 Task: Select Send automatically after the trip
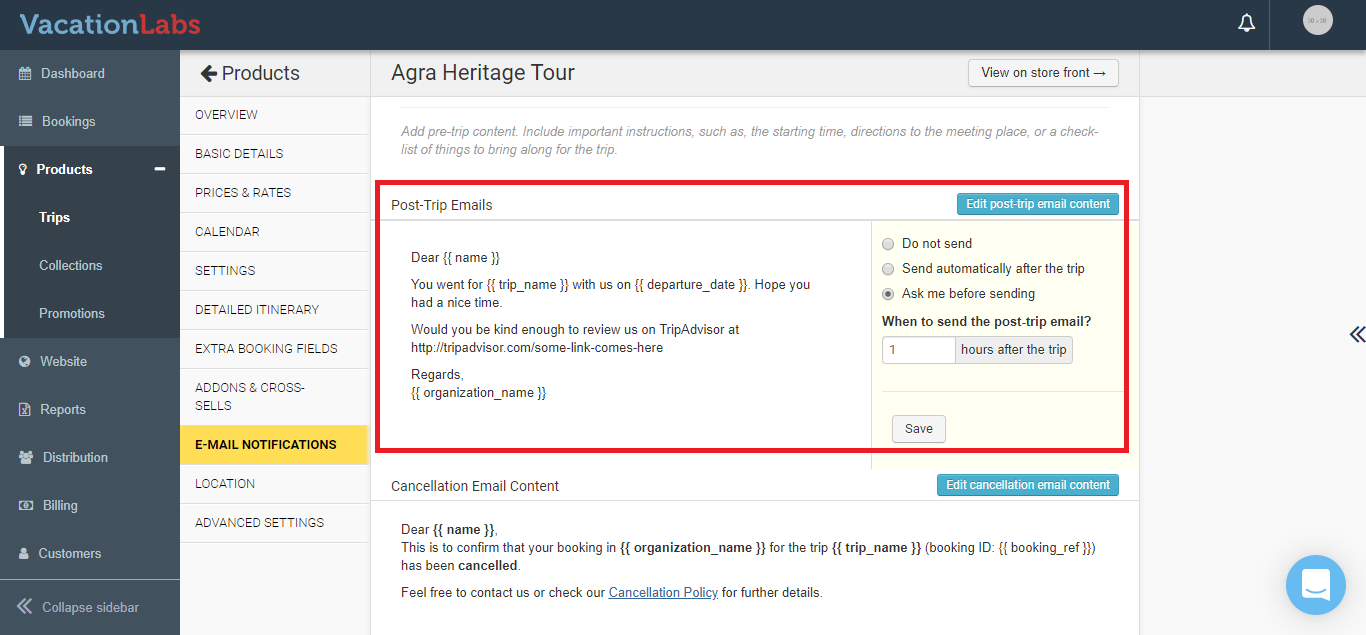pos(888,269)
